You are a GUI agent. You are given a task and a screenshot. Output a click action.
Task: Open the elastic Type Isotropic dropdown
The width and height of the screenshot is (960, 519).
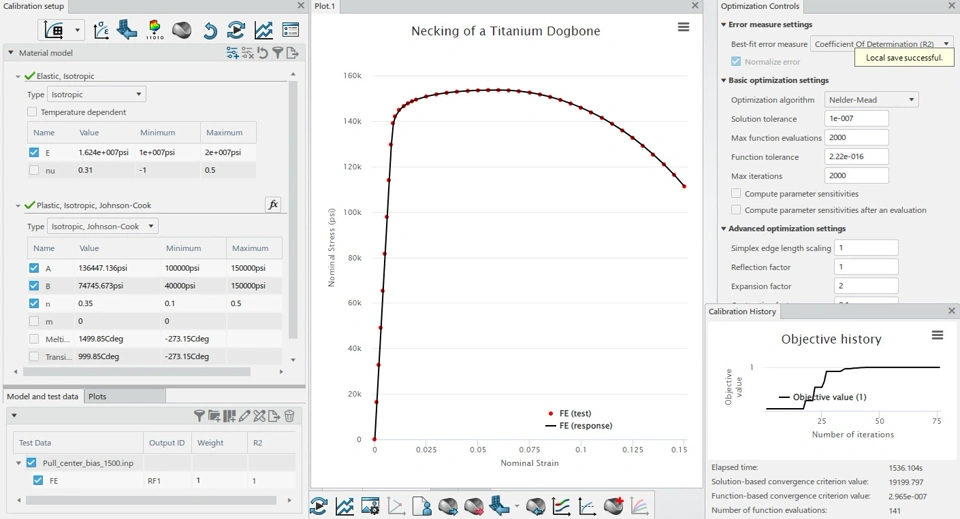point(97,94)
